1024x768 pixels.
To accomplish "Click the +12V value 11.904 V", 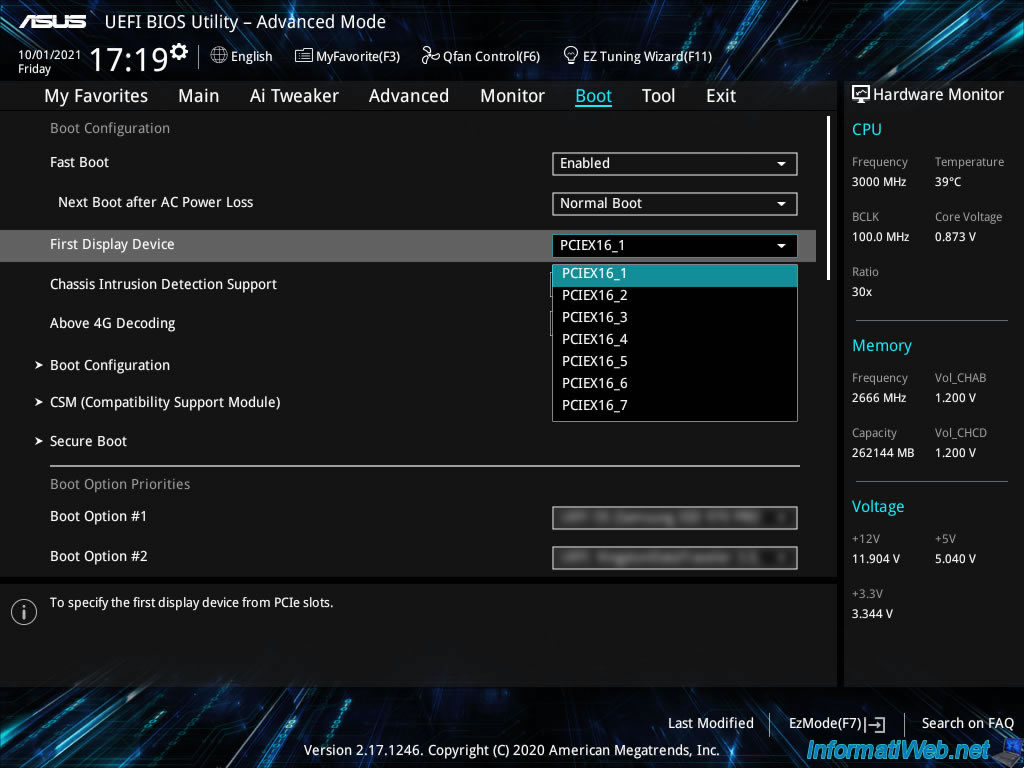I will point(876,558).
